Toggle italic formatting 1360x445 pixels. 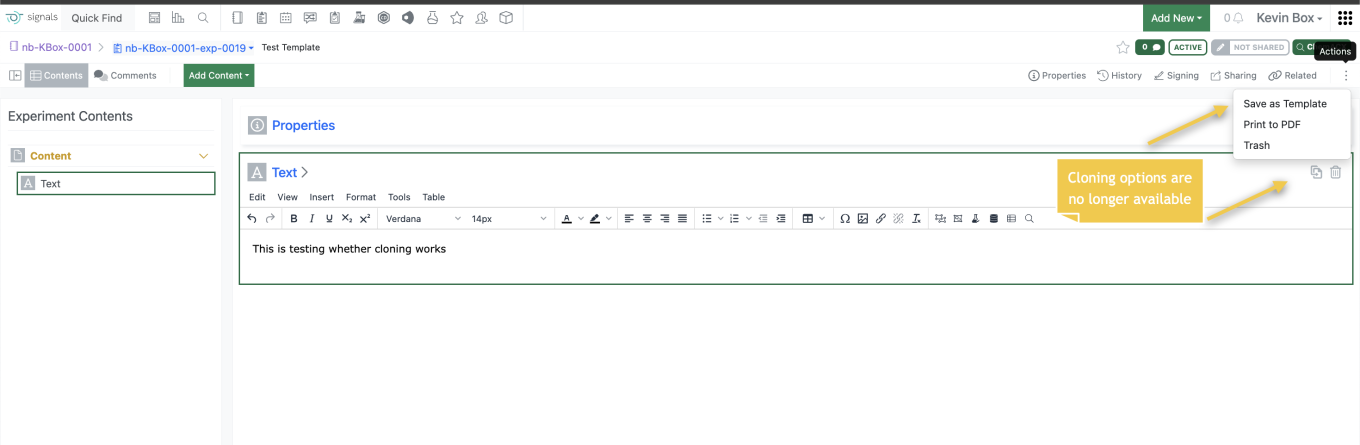pos(311,218)
